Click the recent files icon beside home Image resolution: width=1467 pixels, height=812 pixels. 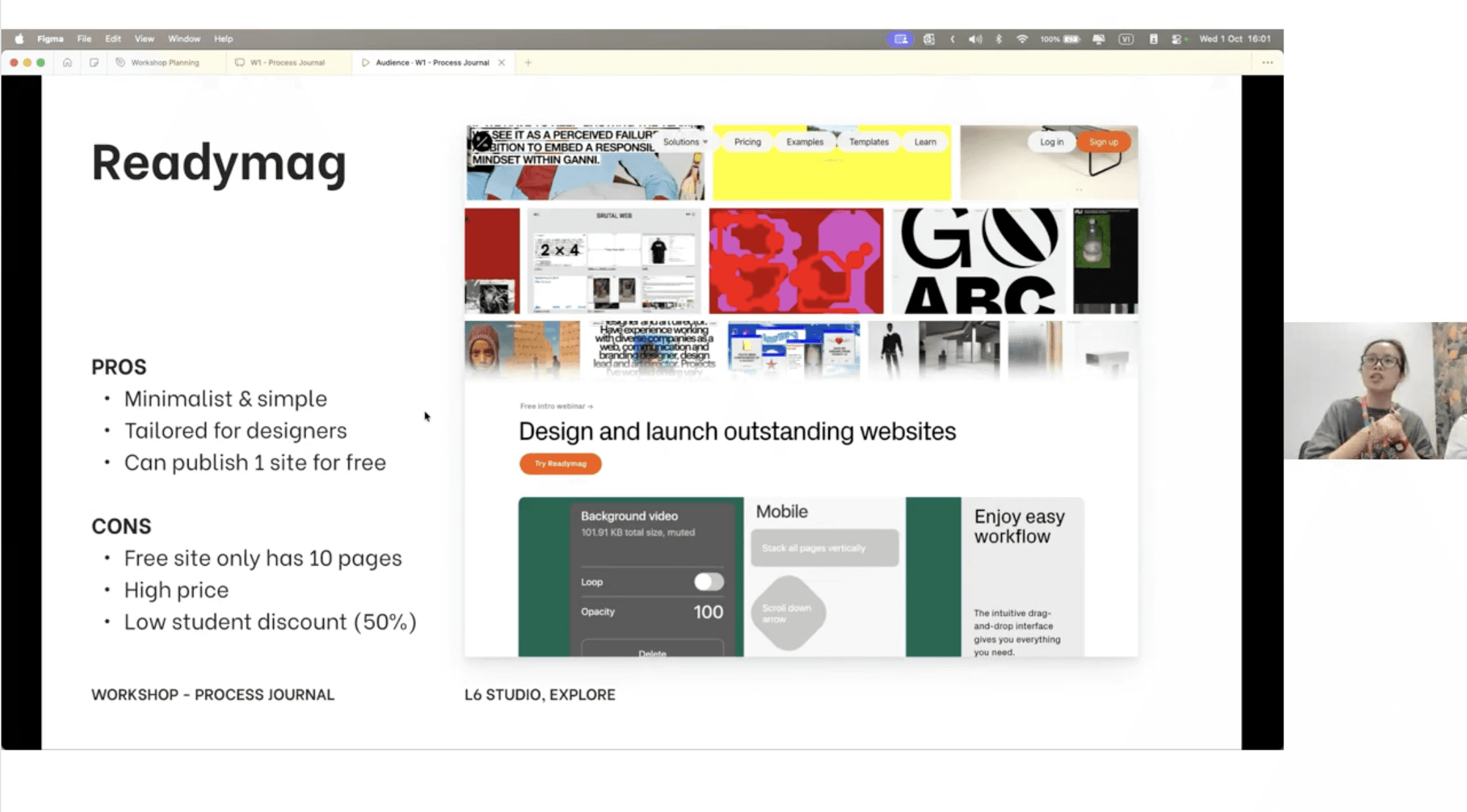click(93, 62)
